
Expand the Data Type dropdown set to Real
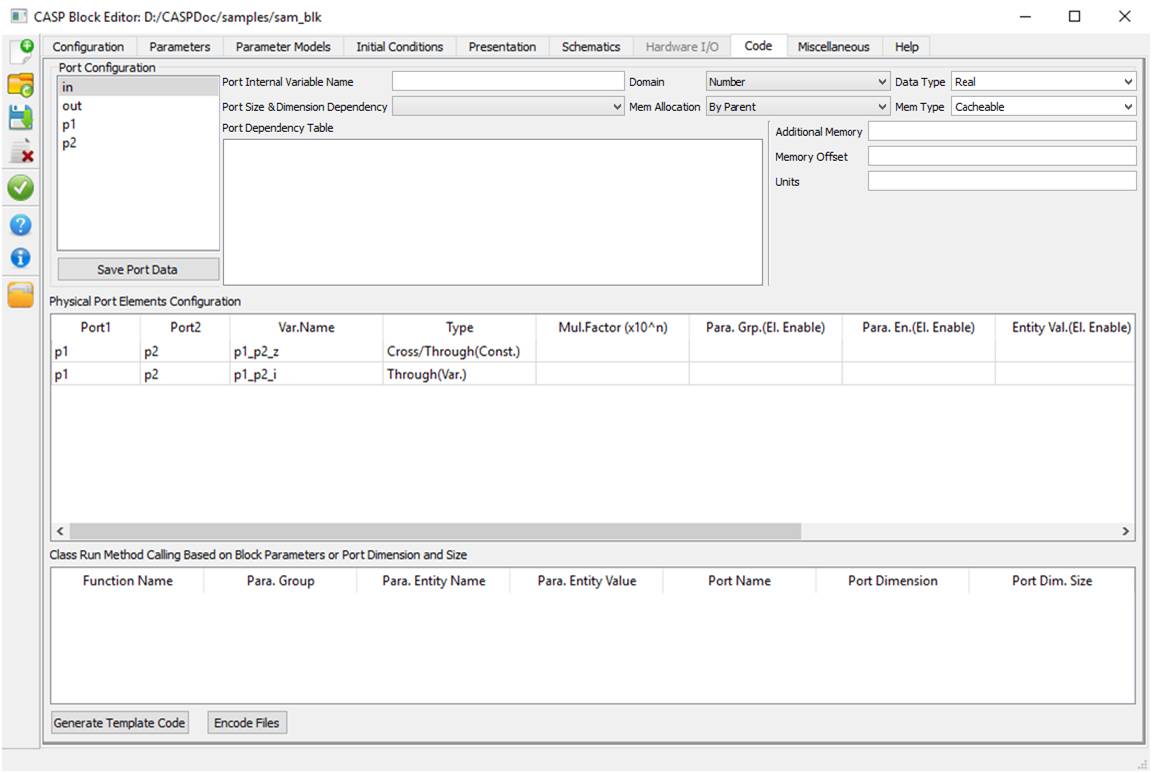click(x=1043, y=82)
